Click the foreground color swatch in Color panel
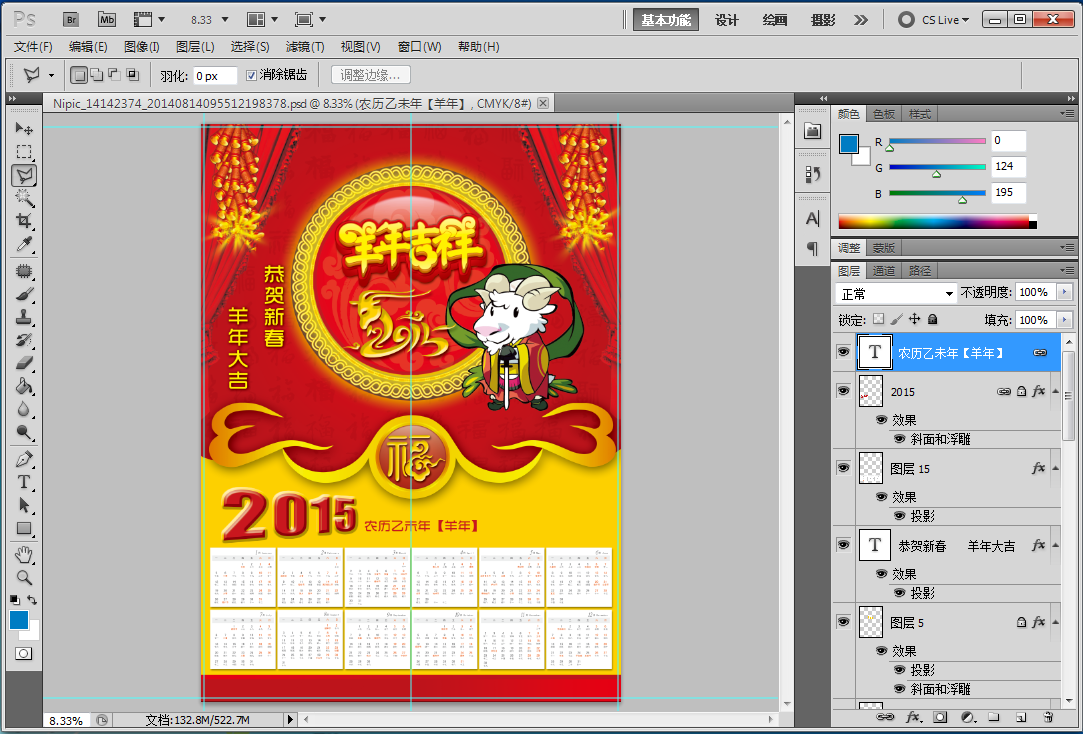Image resolution: width=1083 pixels, height=734 pixels. point(849,144)
